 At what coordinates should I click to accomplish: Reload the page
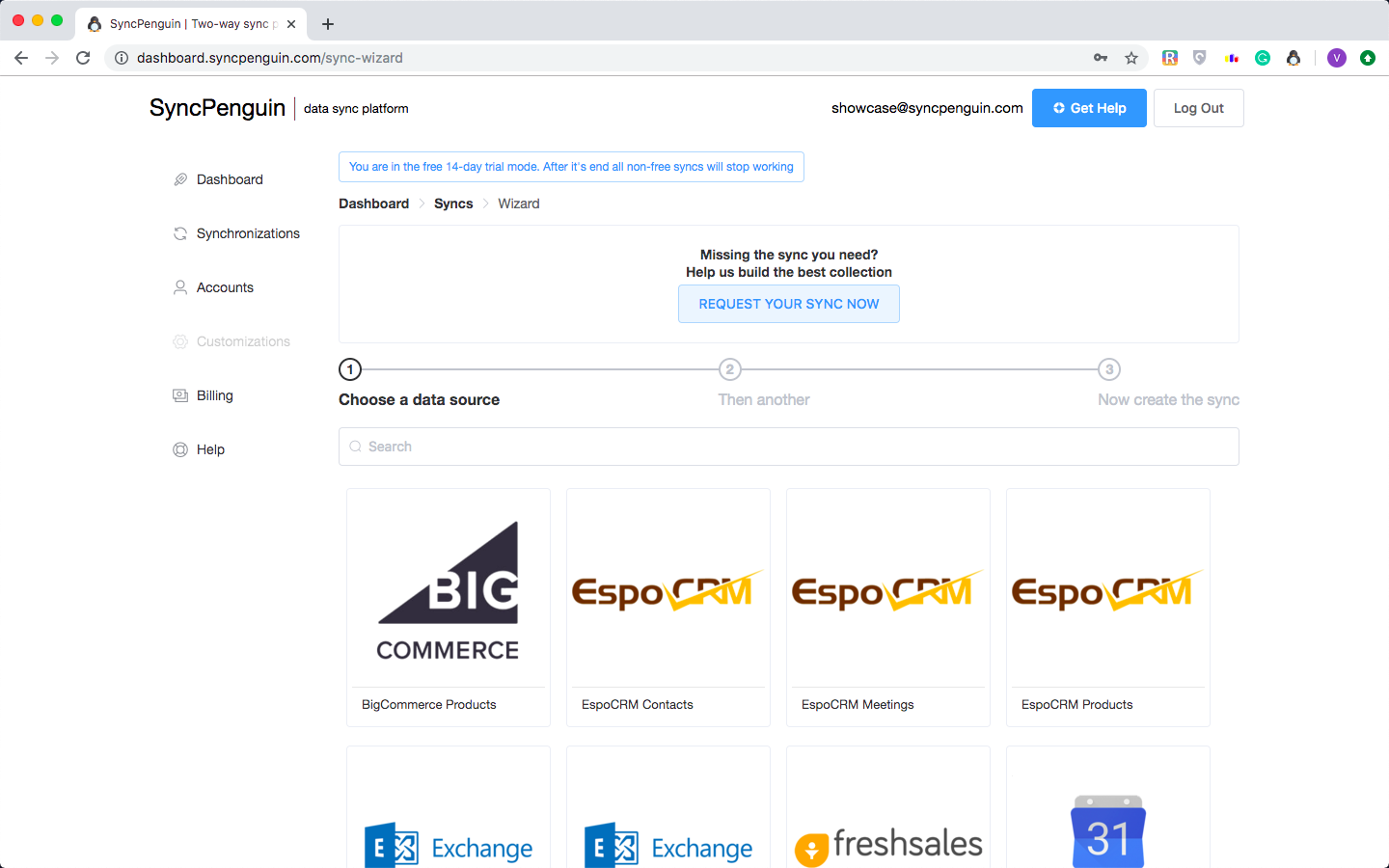(x=83, y=58)
